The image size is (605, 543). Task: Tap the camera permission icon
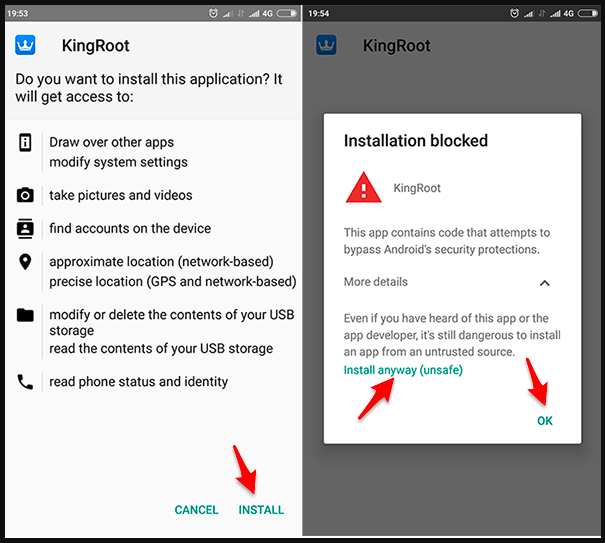tap(25, 195)
